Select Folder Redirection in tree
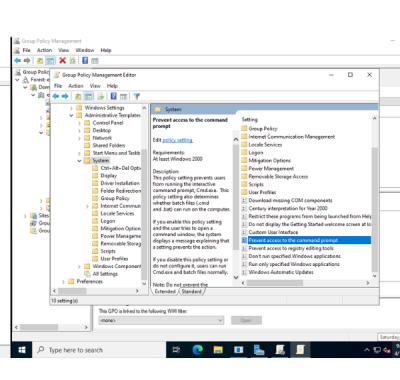The height and width of the screenshot is (380, 400). [x=121, y=191]
